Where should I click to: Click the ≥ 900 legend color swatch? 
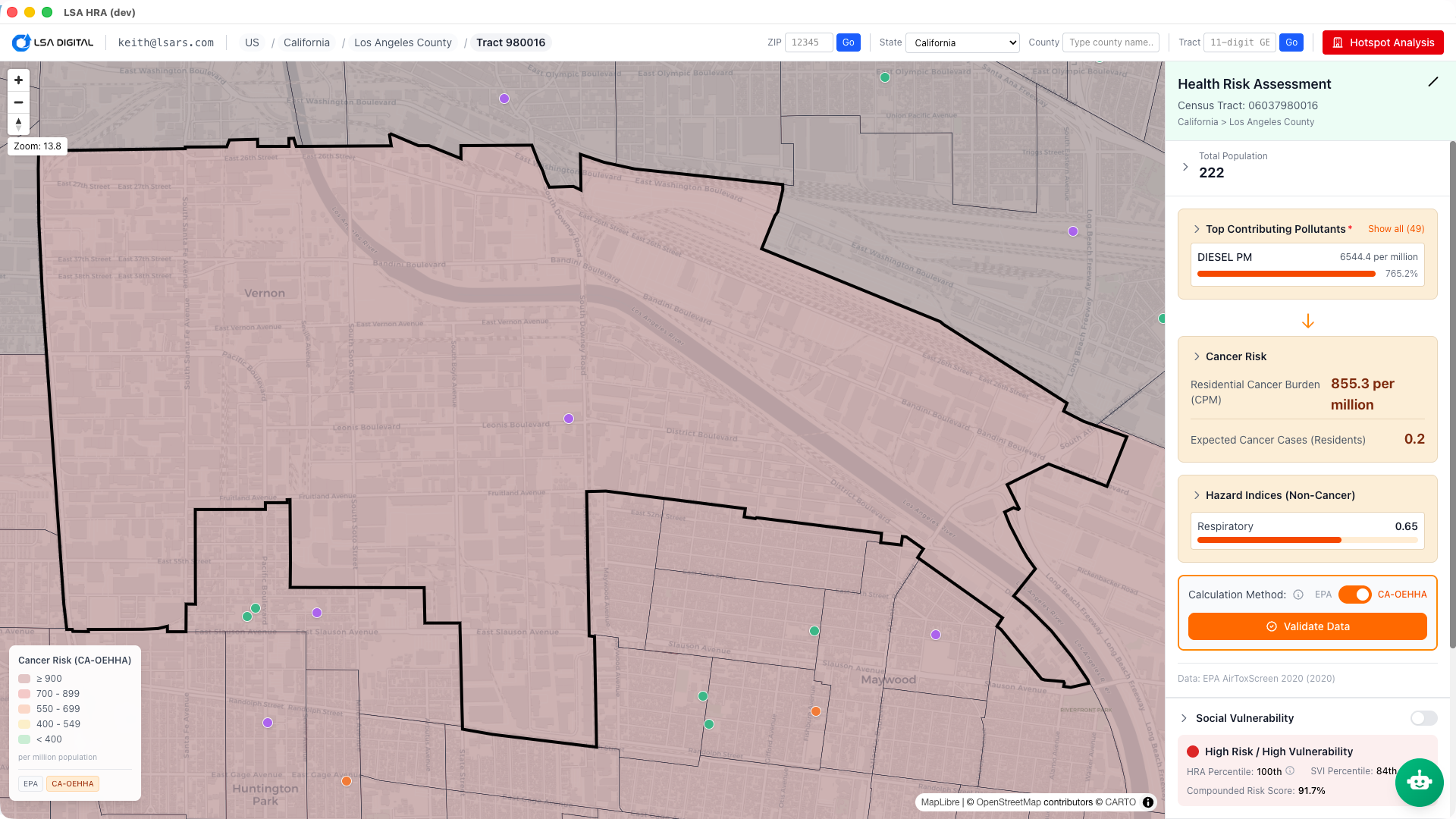tap(24, 679)
